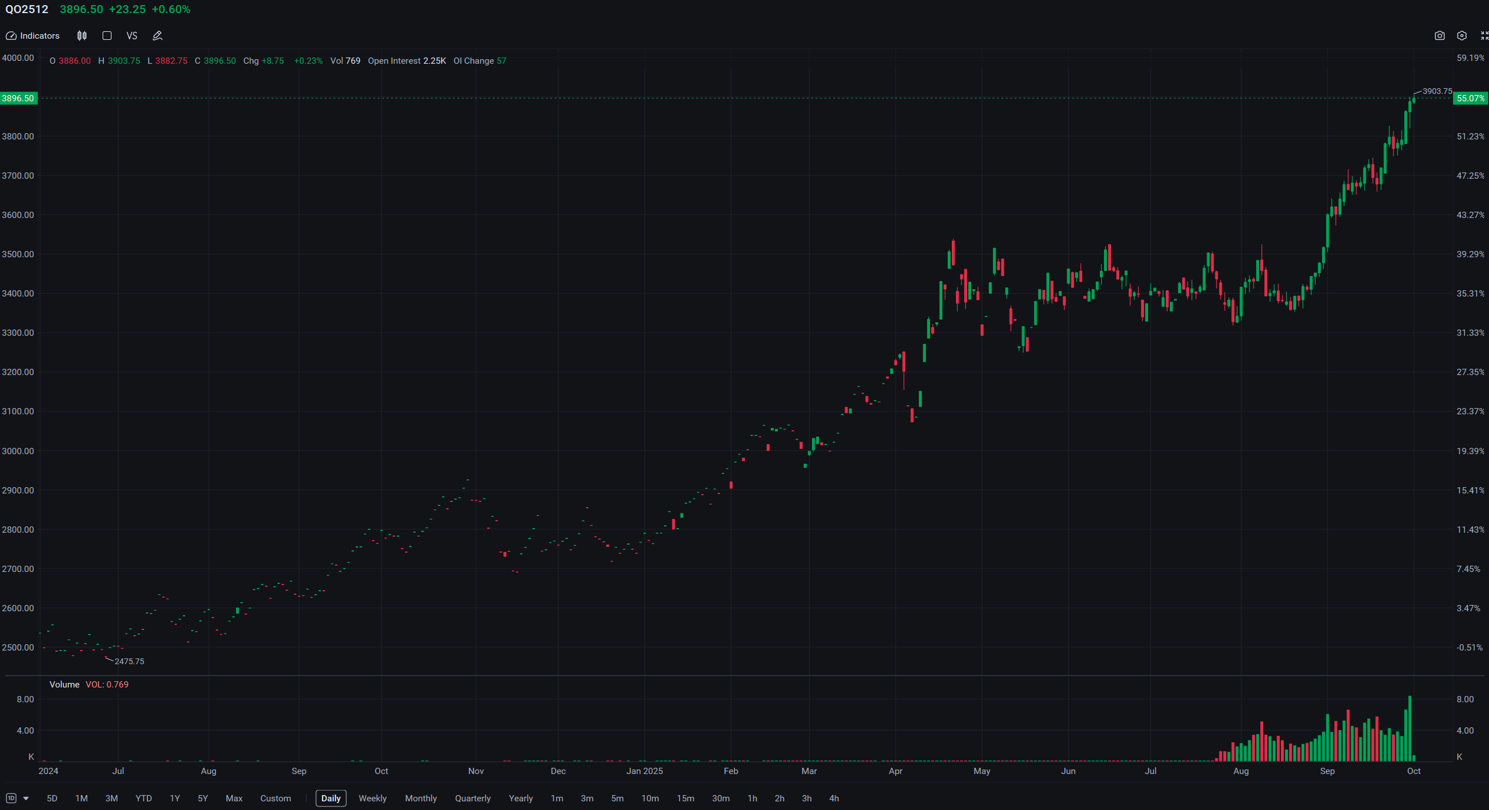Click the OI Change 57 readout
1489x810 pixels.
tap(480, 61)
